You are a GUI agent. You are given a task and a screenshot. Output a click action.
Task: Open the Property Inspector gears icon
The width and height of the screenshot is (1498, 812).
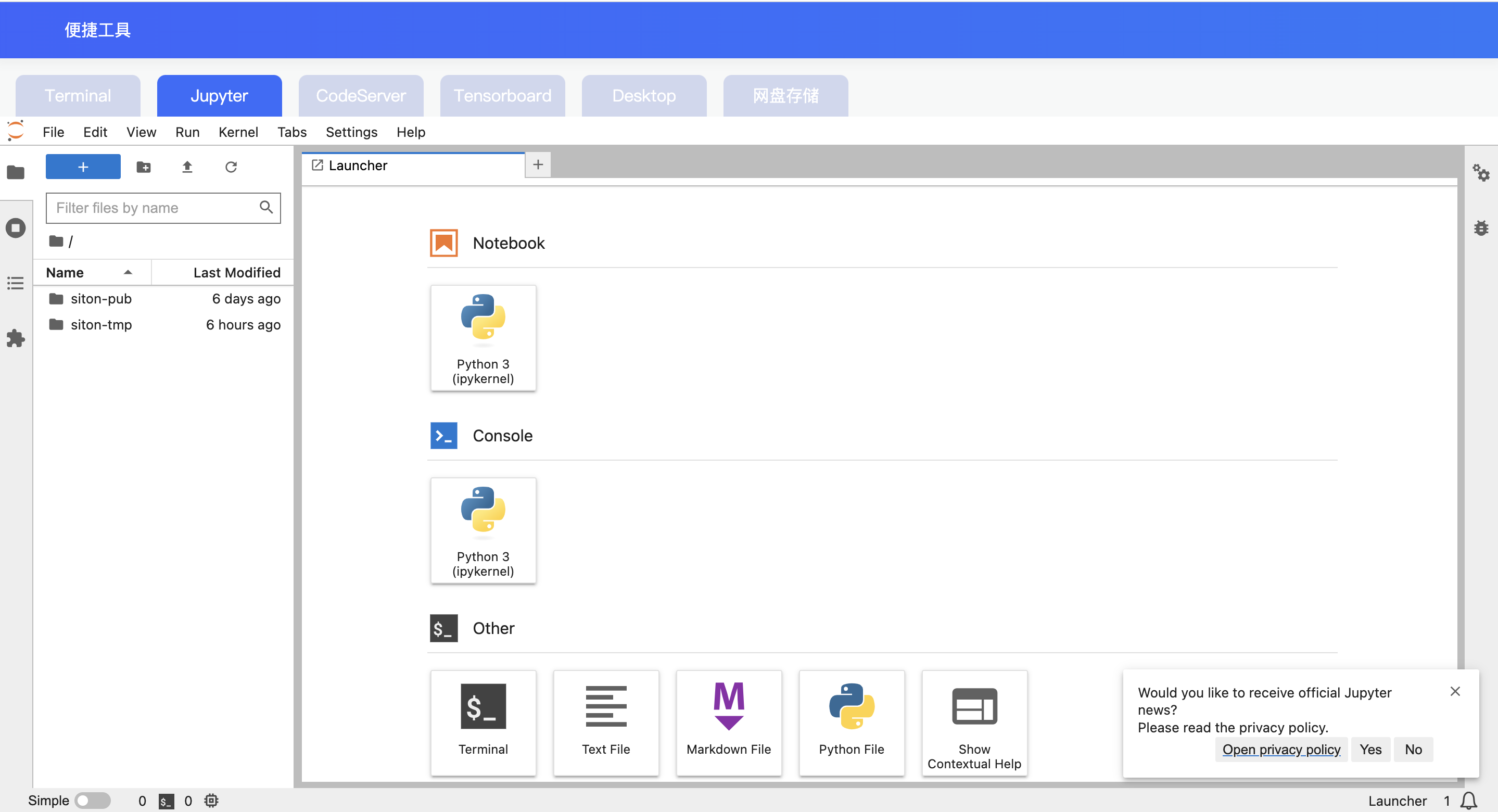tap(1481, 172)
